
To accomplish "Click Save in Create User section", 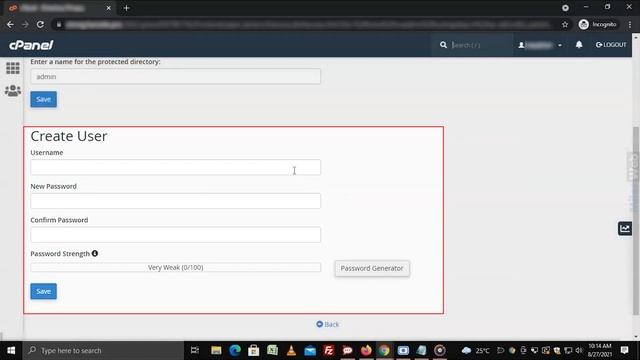I will tap(44, 291).
